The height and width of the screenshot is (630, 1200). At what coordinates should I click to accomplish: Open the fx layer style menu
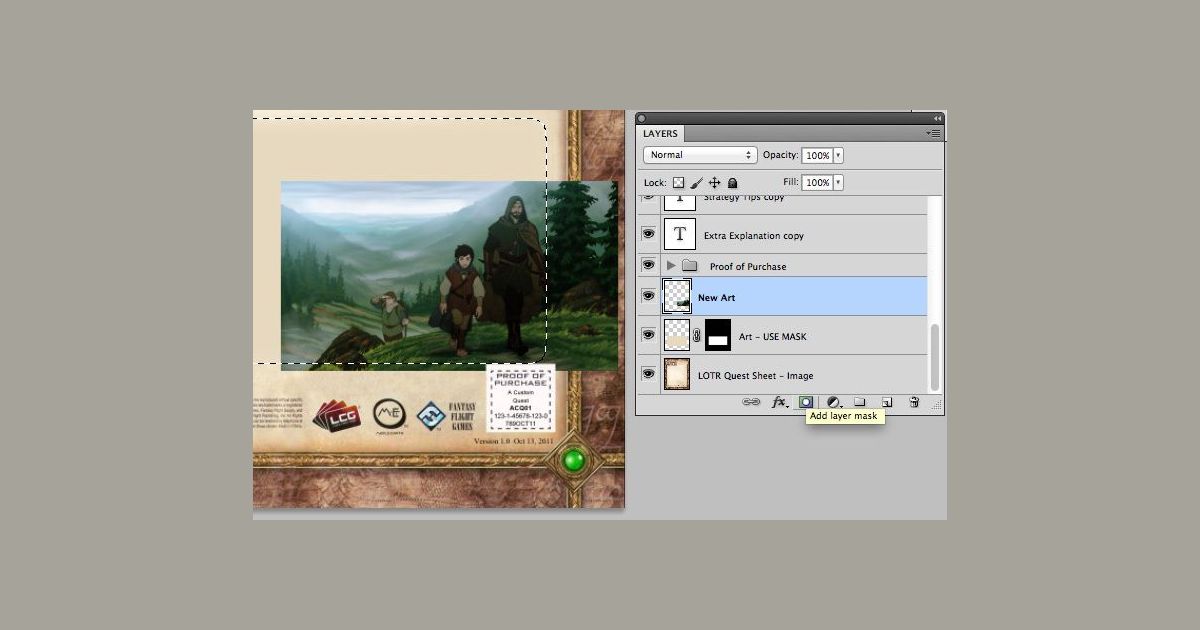pyautogui.click(x=779, y=402)
